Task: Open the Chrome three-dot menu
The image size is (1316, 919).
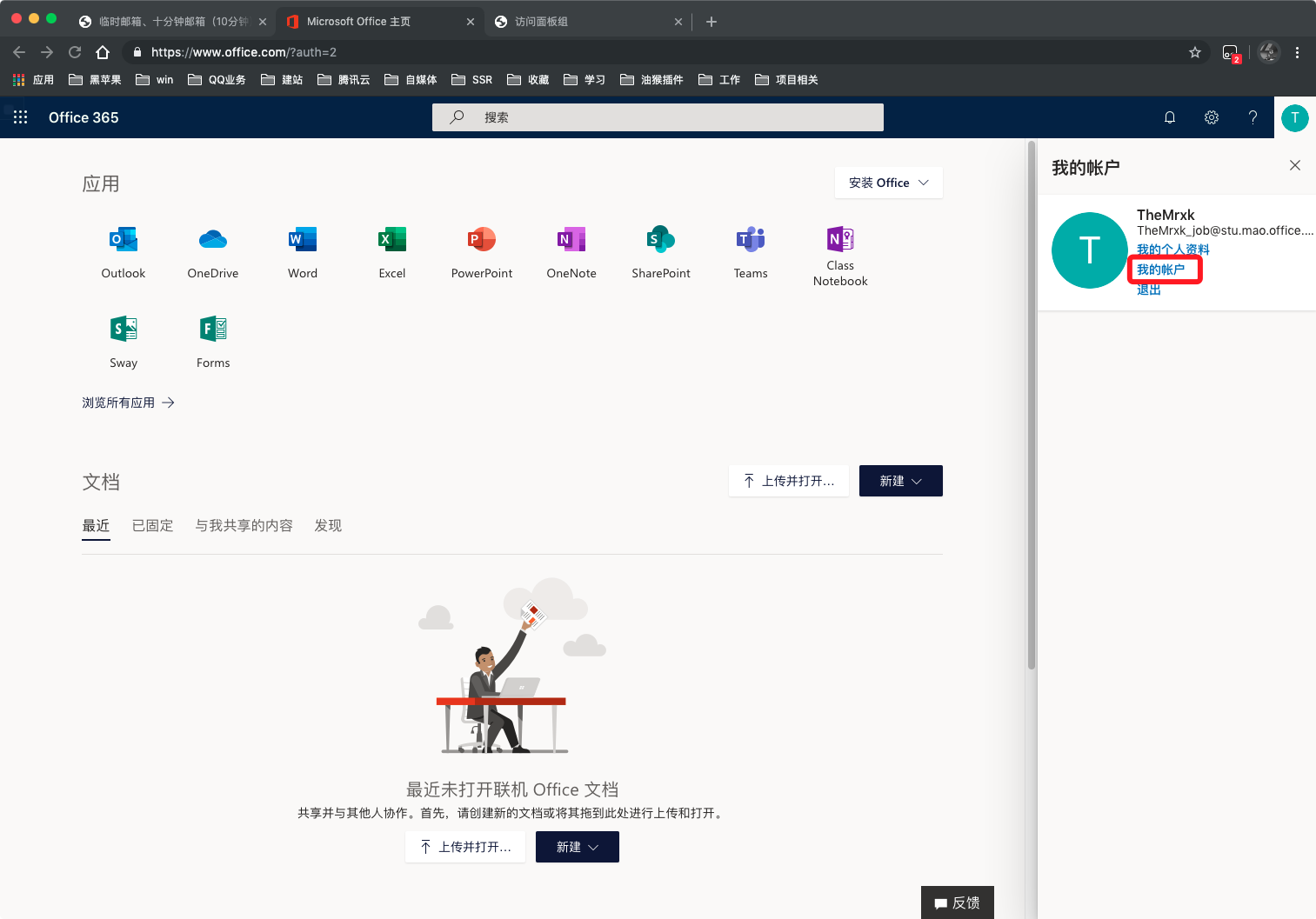Action: click(x=1297, y=52)
